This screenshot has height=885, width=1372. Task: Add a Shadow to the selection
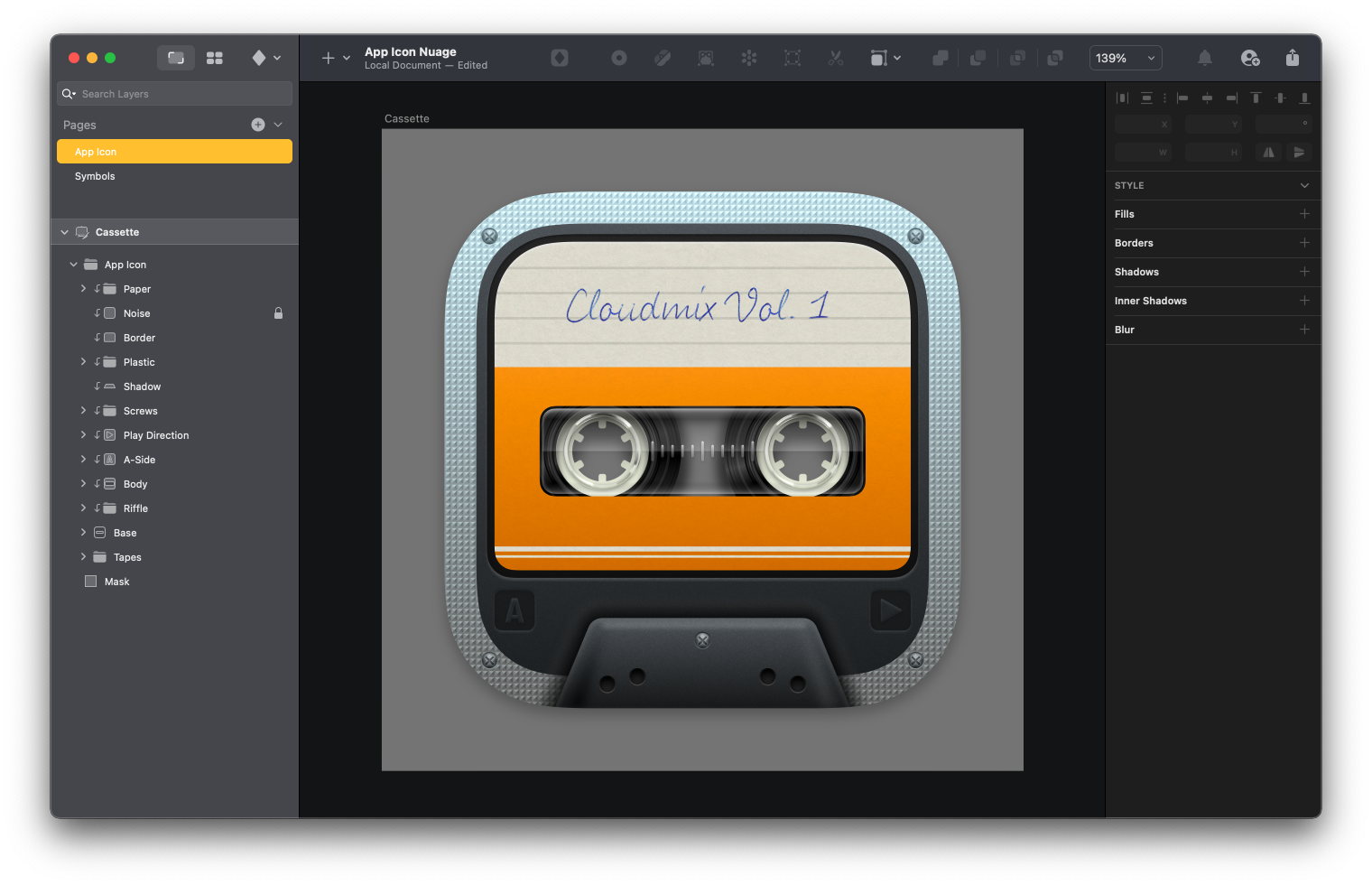pos(1304,271)
